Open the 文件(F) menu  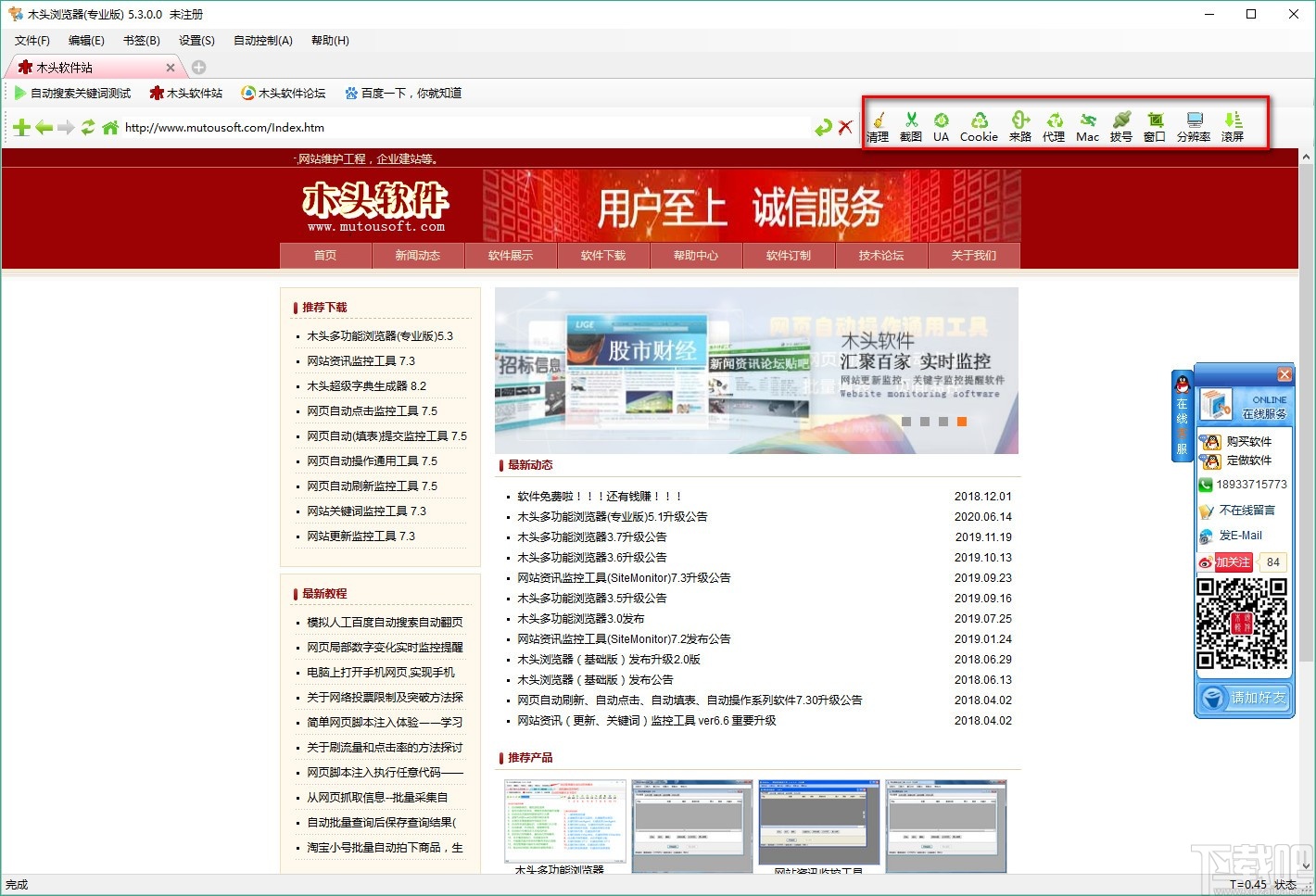[32, 41]
